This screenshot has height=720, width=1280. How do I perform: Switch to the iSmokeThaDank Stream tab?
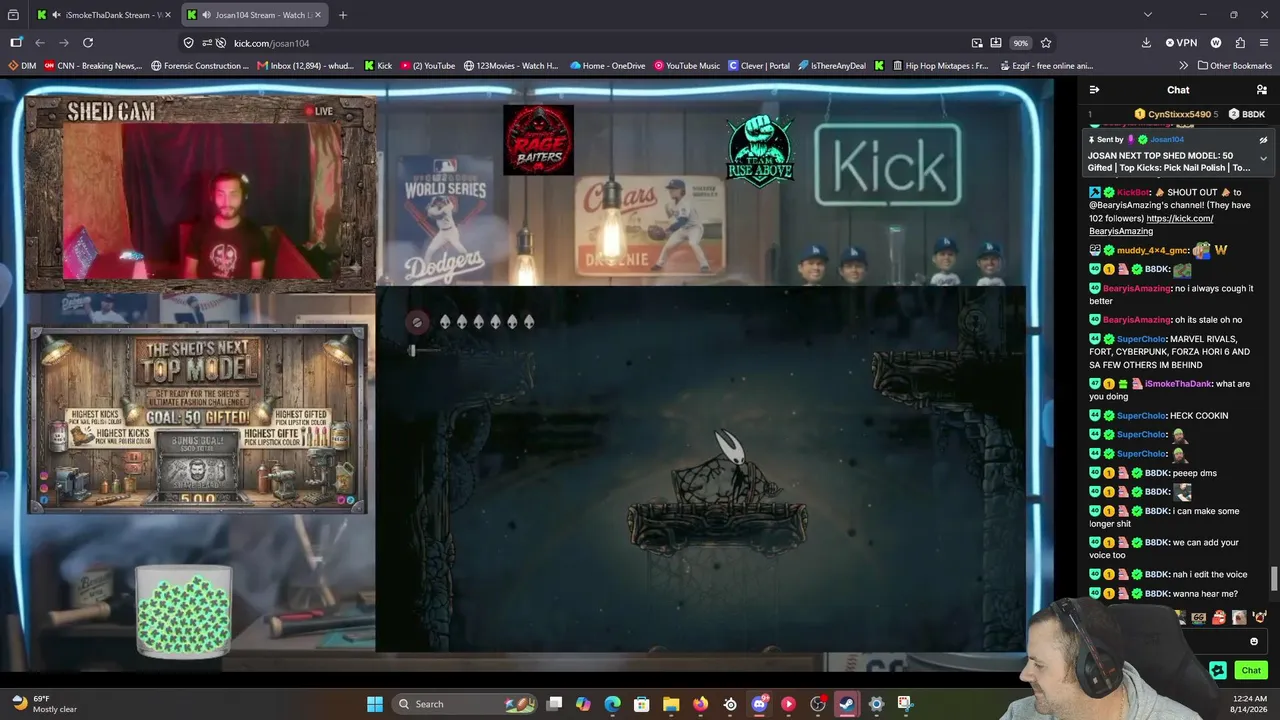point(103,15)
